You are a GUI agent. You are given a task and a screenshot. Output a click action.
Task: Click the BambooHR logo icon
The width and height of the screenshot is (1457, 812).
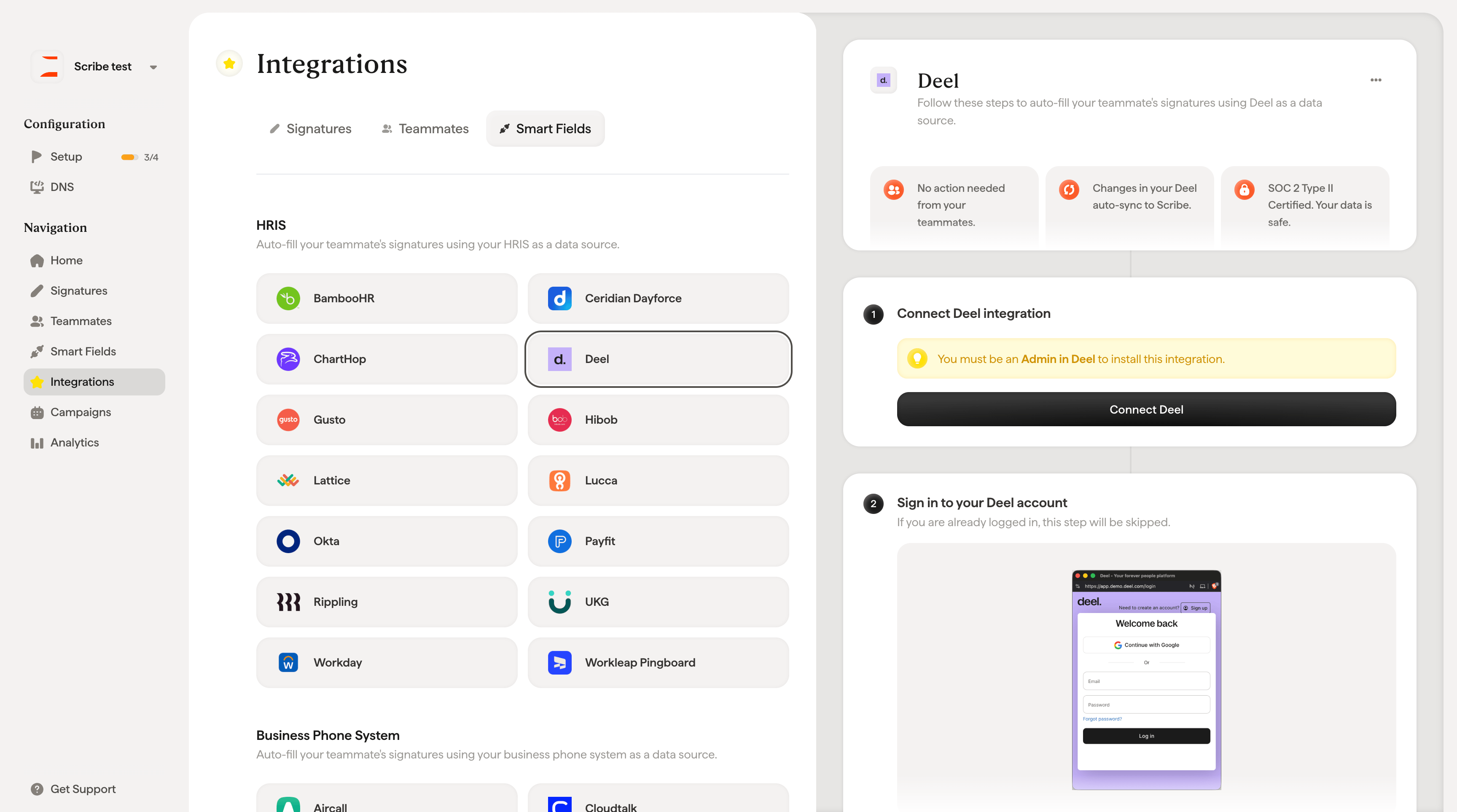[288, 298]
